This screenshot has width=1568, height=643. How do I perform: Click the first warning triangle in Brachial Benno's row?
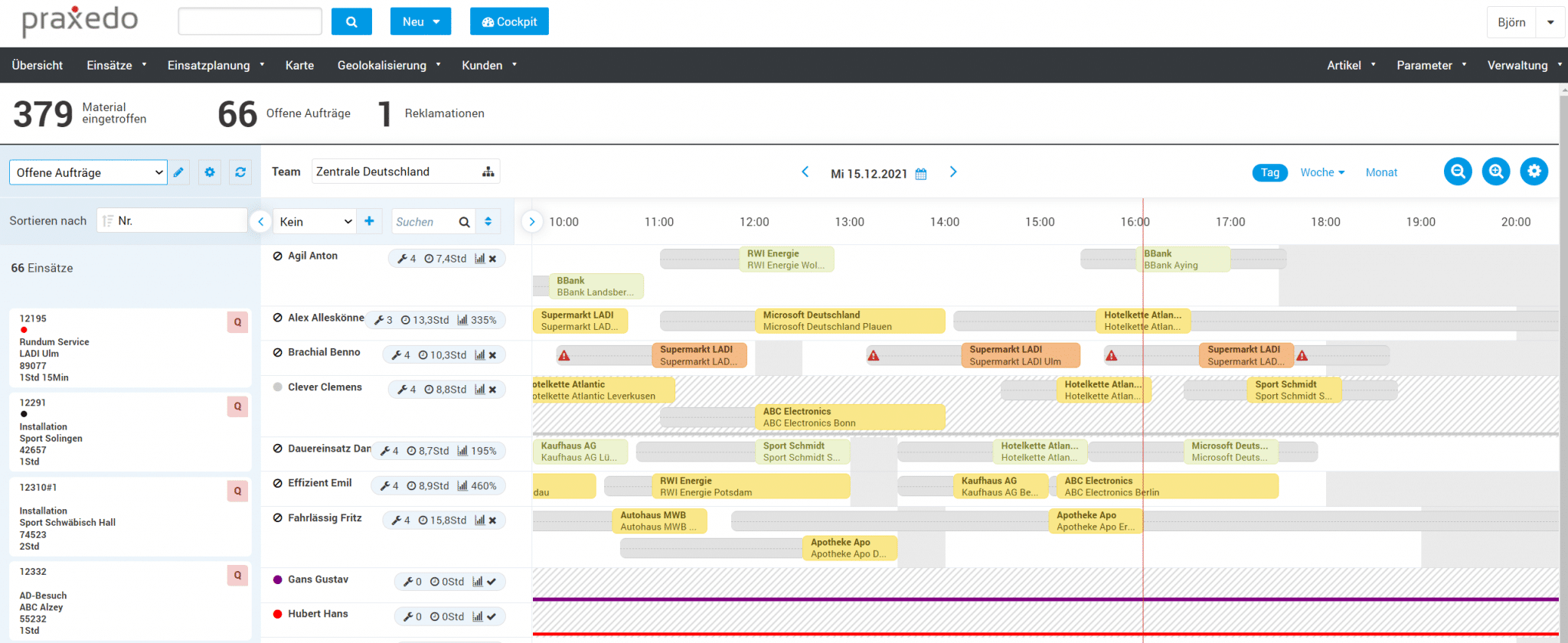point(564,356)
